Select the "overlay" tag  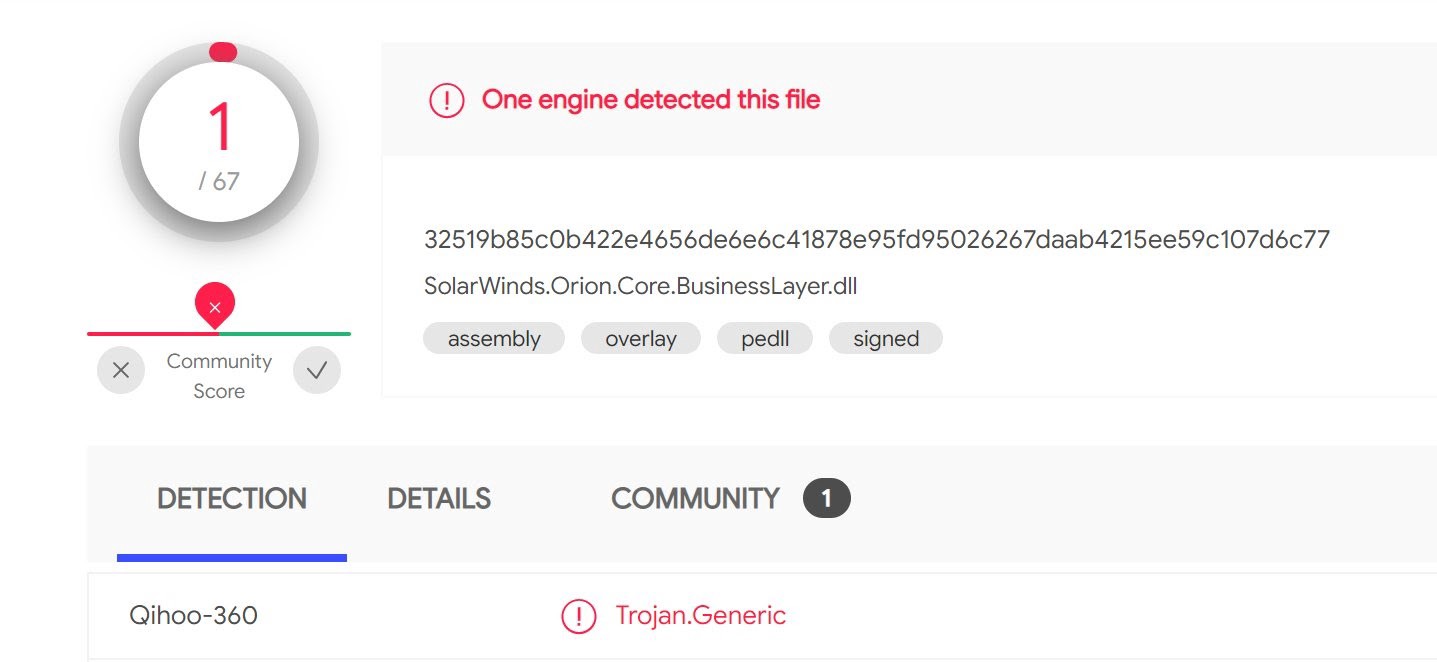tap(641, 339)
